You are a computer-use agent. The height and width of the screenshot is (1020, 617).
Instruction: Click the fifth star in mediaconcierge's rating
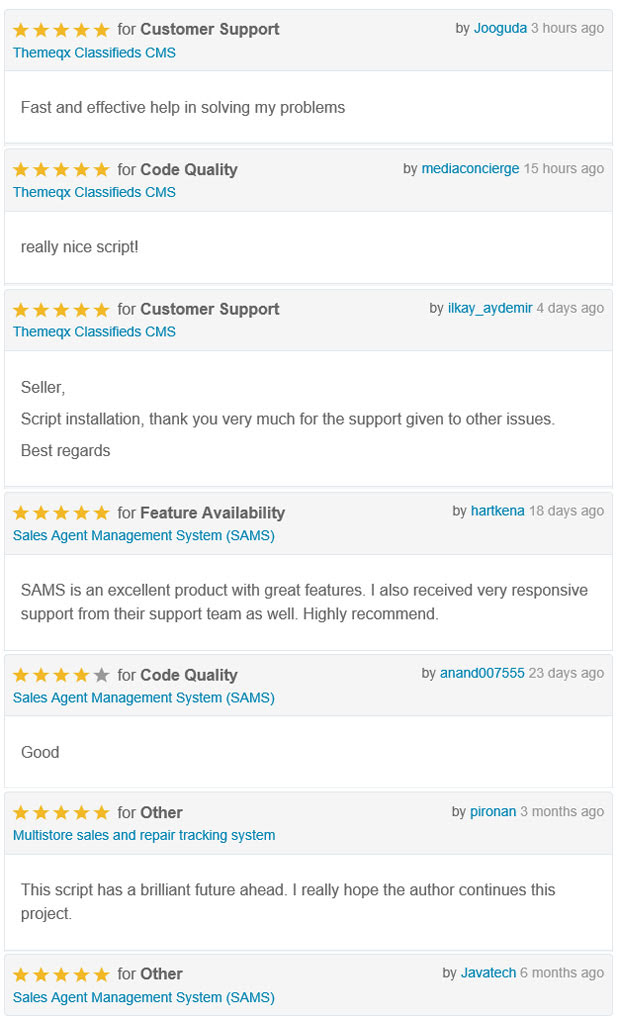tap(101, 169)
